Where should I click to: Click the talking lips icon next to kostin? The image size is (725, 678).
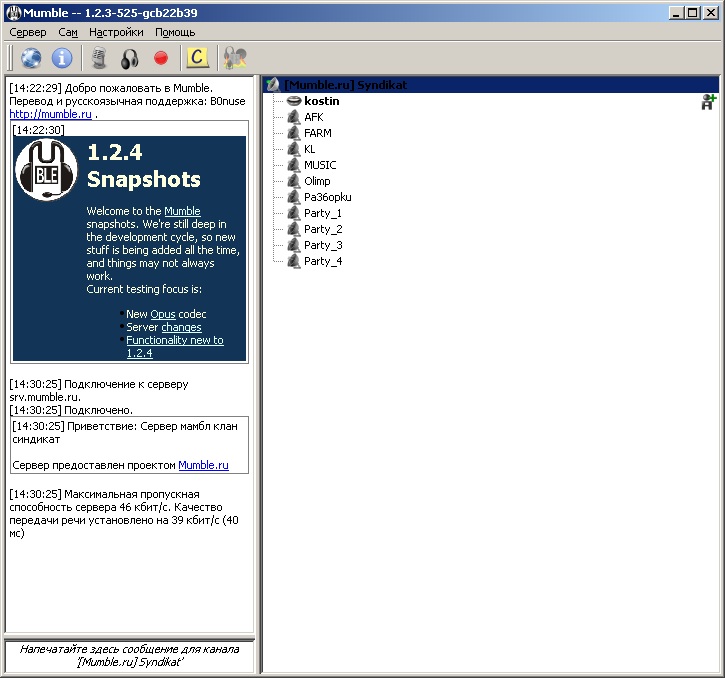click(x=294, y=101)
